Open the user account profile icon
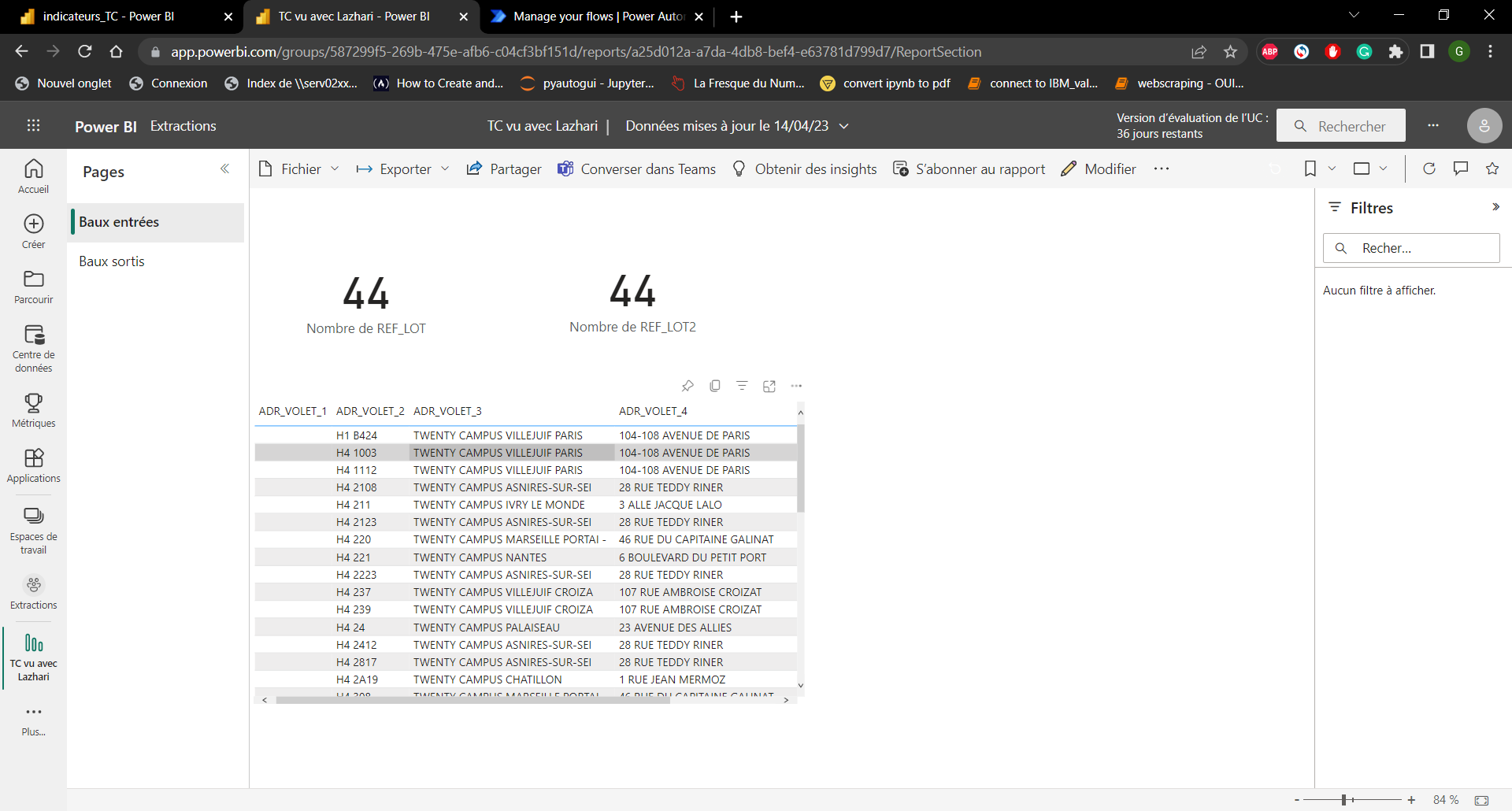The image size is (1512, 811). (x=1484, y=125)
